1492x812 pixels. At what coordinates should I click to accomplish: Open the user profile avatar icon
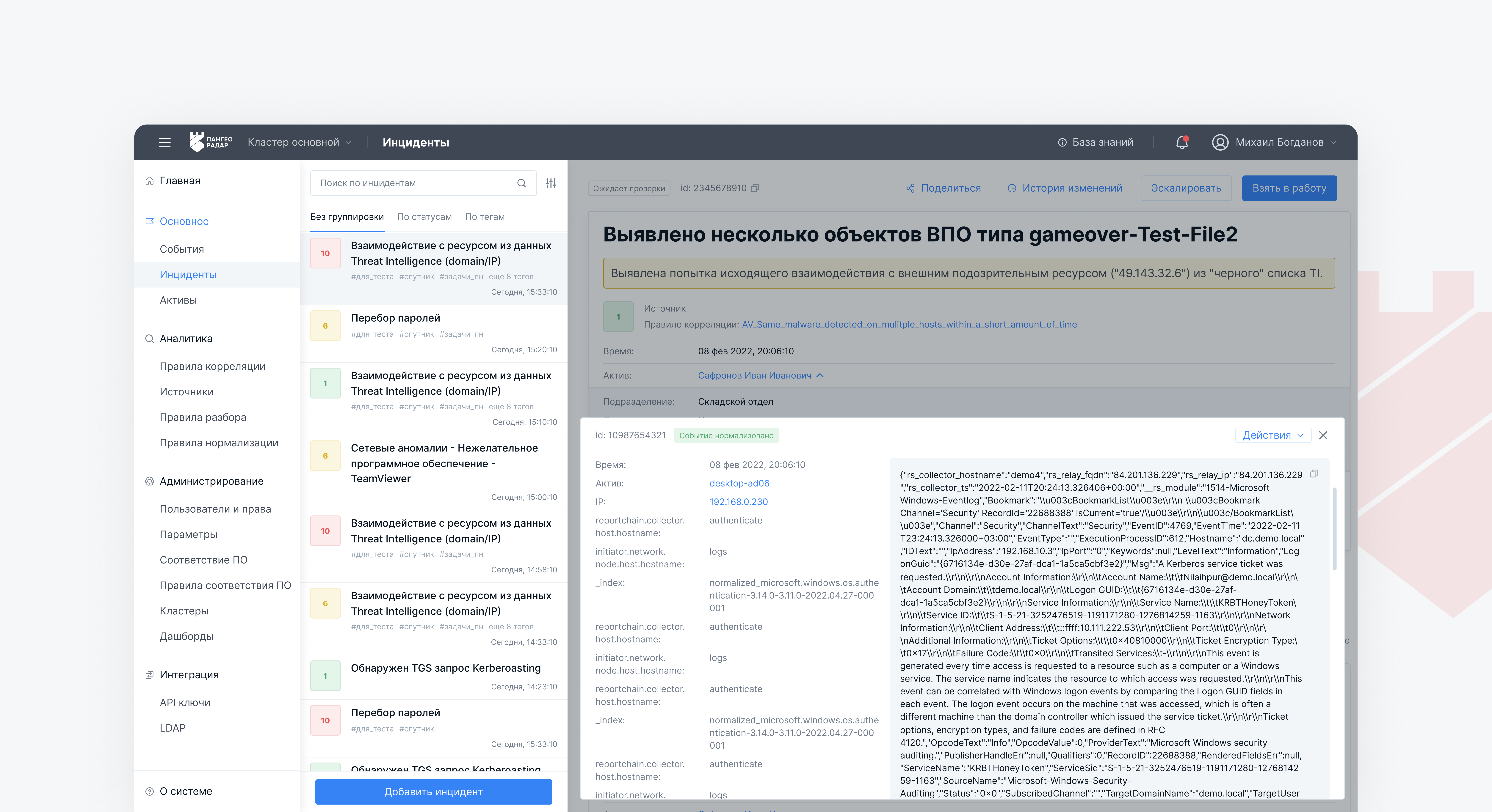point(1220,142)
